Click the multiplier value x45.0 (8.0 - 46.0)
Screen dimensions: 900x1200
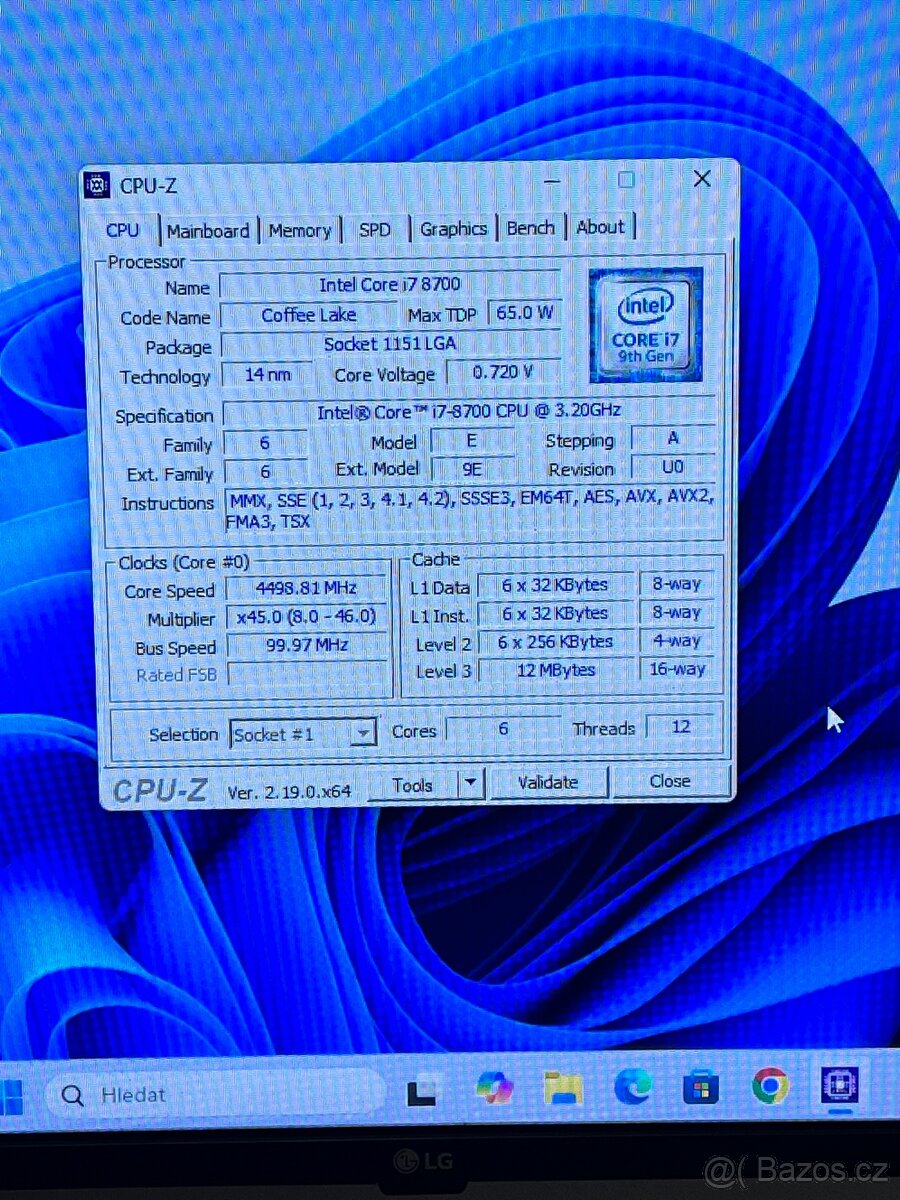(306, 617)
